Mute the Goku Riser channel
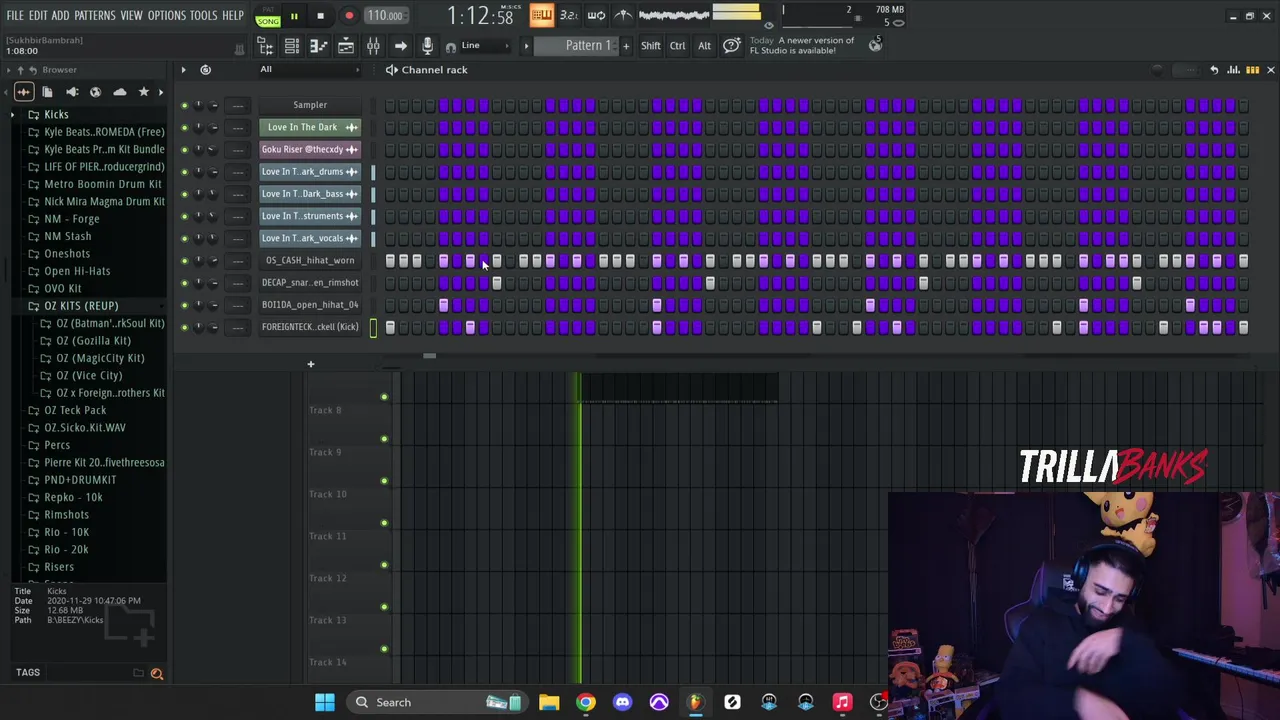The width and height of the screenshot is (1280, 720). coord(184,150)
